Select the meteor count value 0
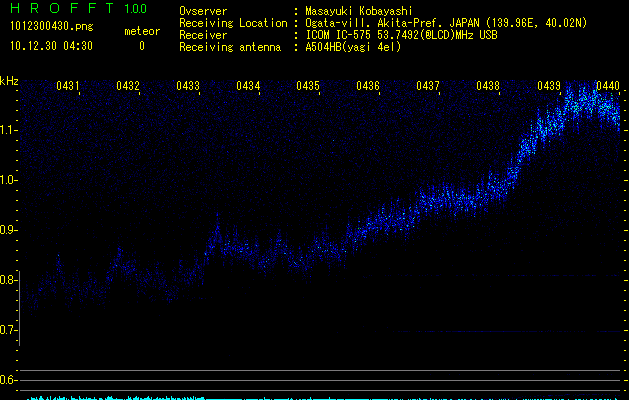 (x=141, y=46)
